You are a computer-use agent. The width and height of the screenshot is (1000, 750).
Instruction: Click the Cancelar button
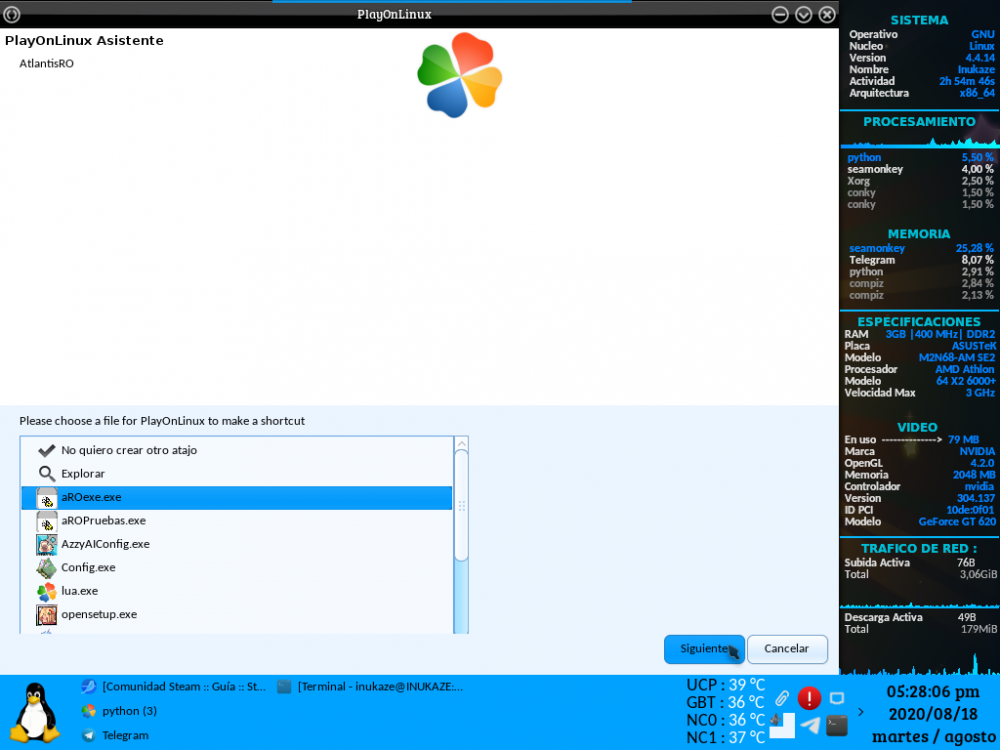pyautogui.click(x=786, y=649)
